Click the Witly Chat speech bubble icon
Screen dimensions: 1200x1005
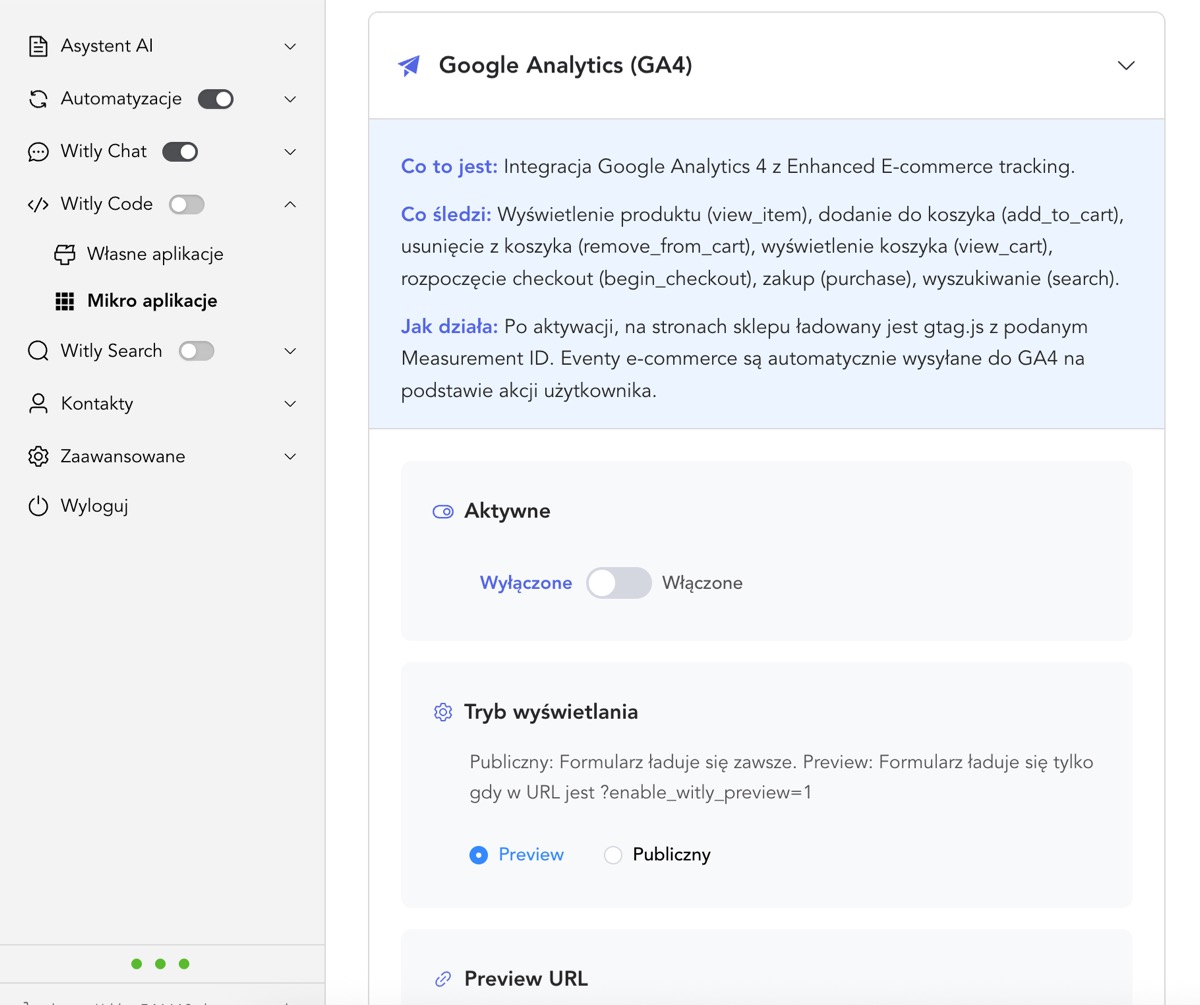pos(37,151)
